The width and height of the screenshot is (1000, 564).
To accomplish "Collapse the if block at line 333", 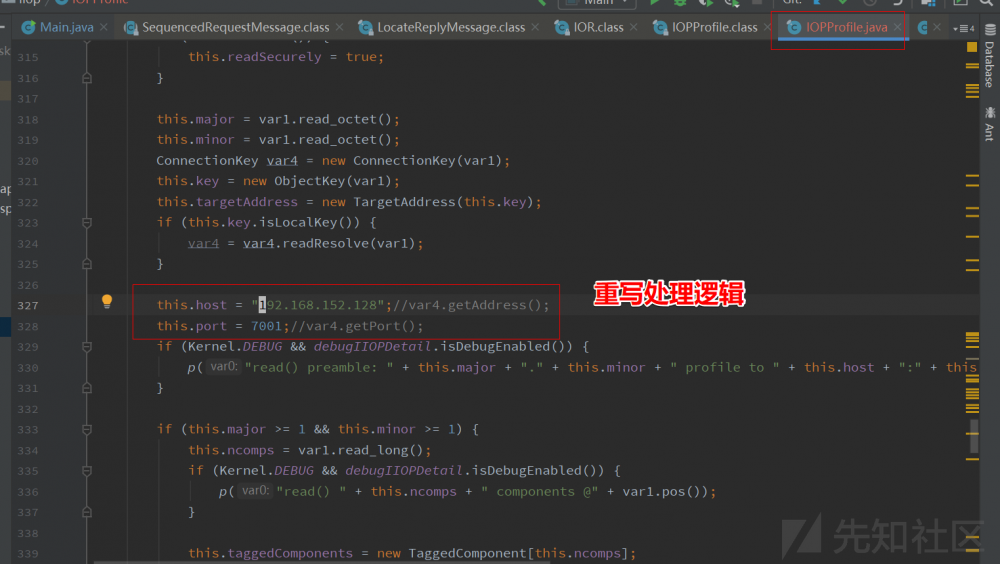I will coord(87,429).
